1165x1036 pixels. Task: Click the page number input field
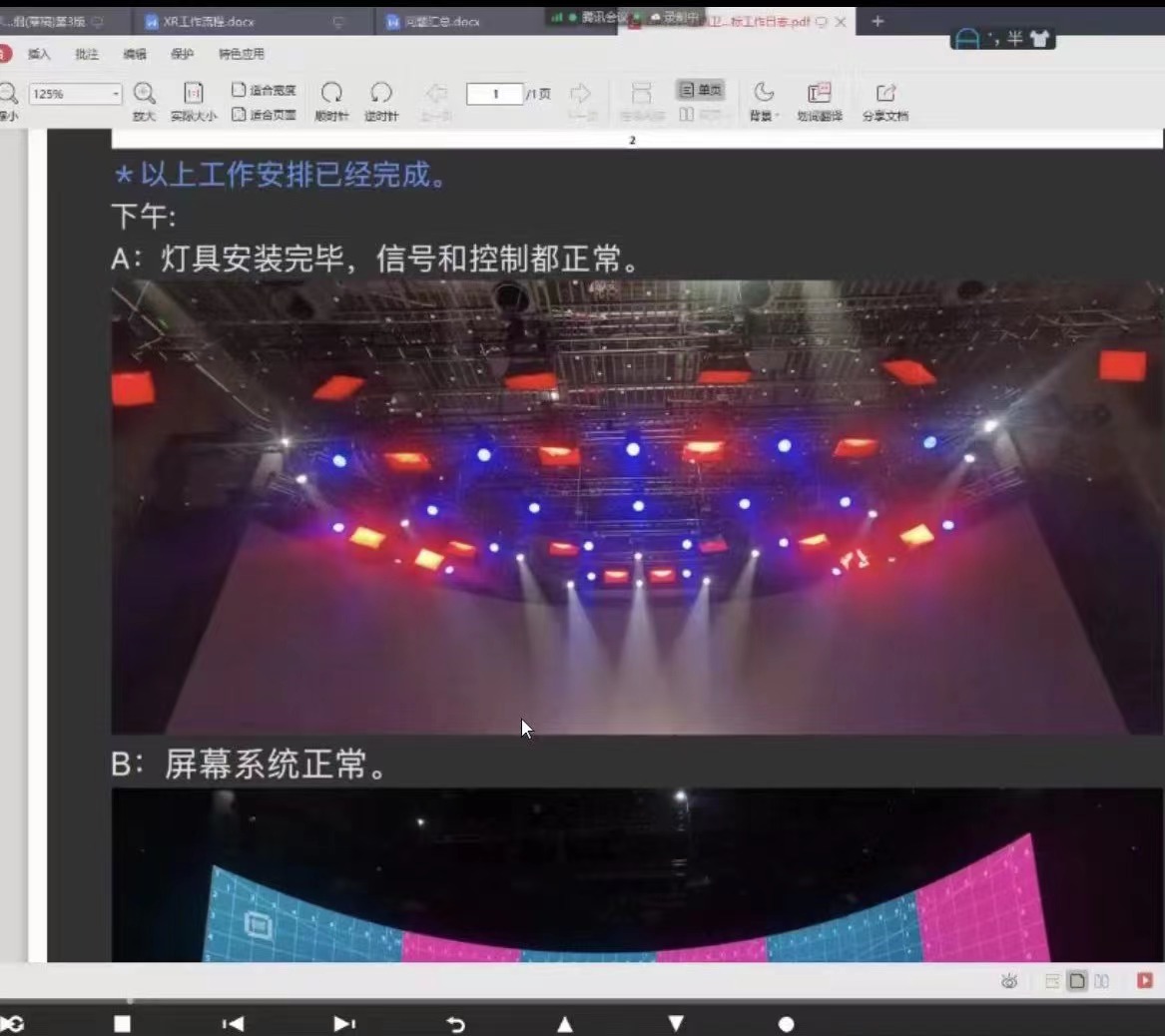click(x=495, y=94)
